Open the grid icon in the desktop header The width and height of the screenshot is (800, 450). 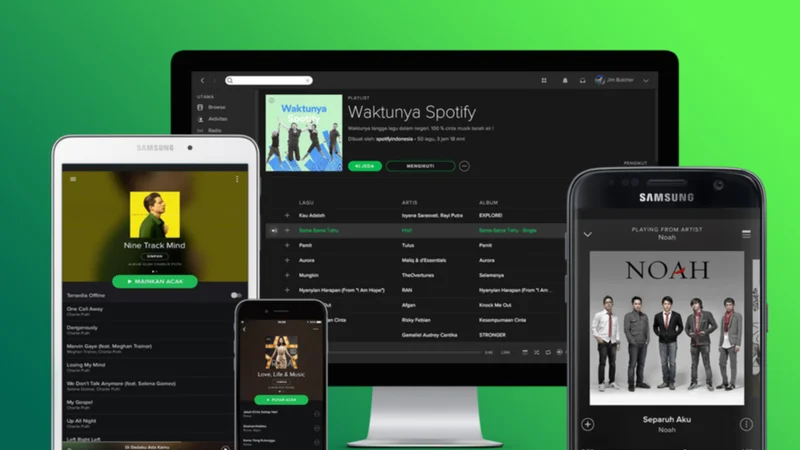click(x=544, y=80)
